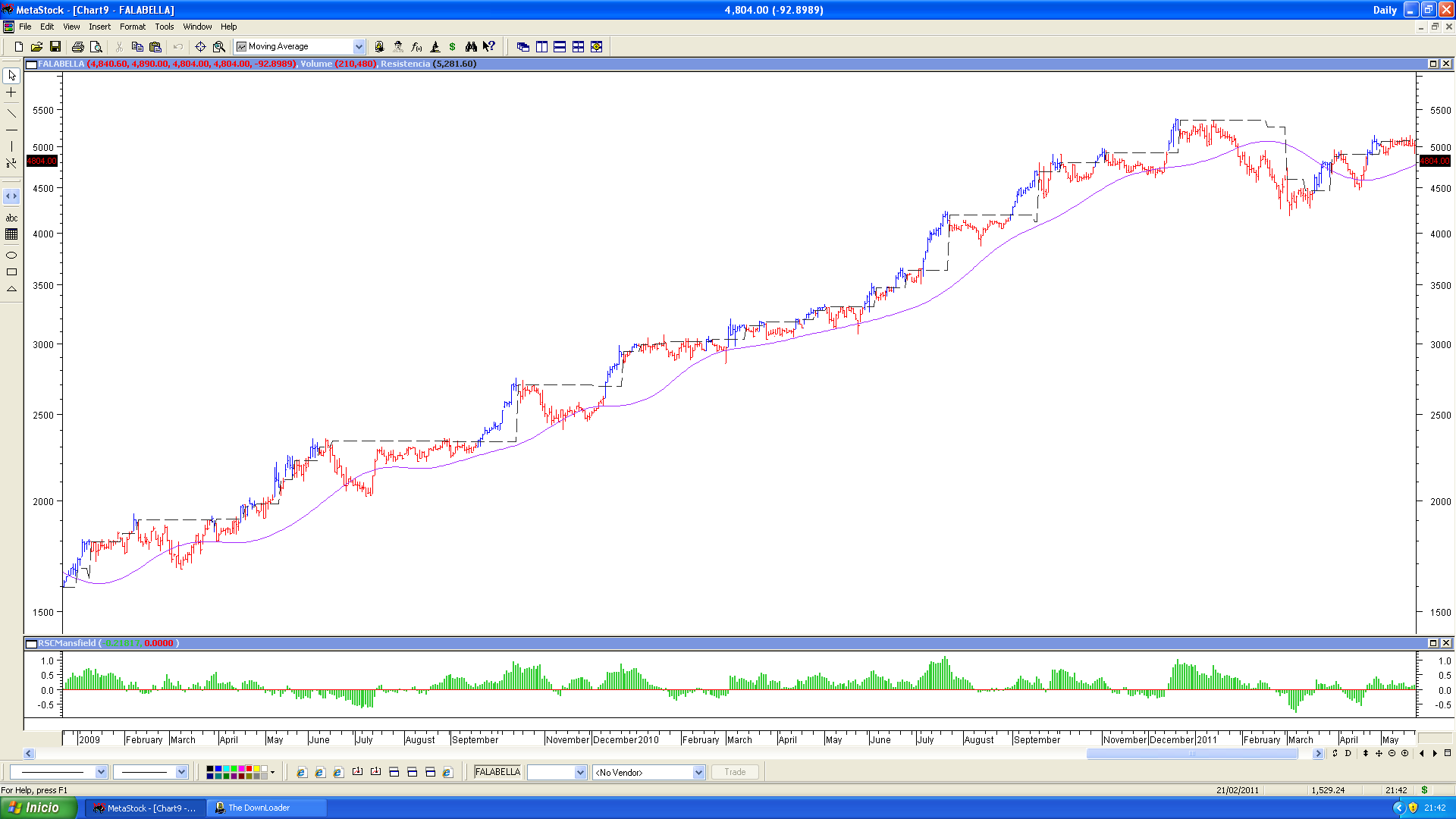This screenshot has width=1456, height=819.
Task: Tile windows in columns icon
Action: tap(541, 47)
